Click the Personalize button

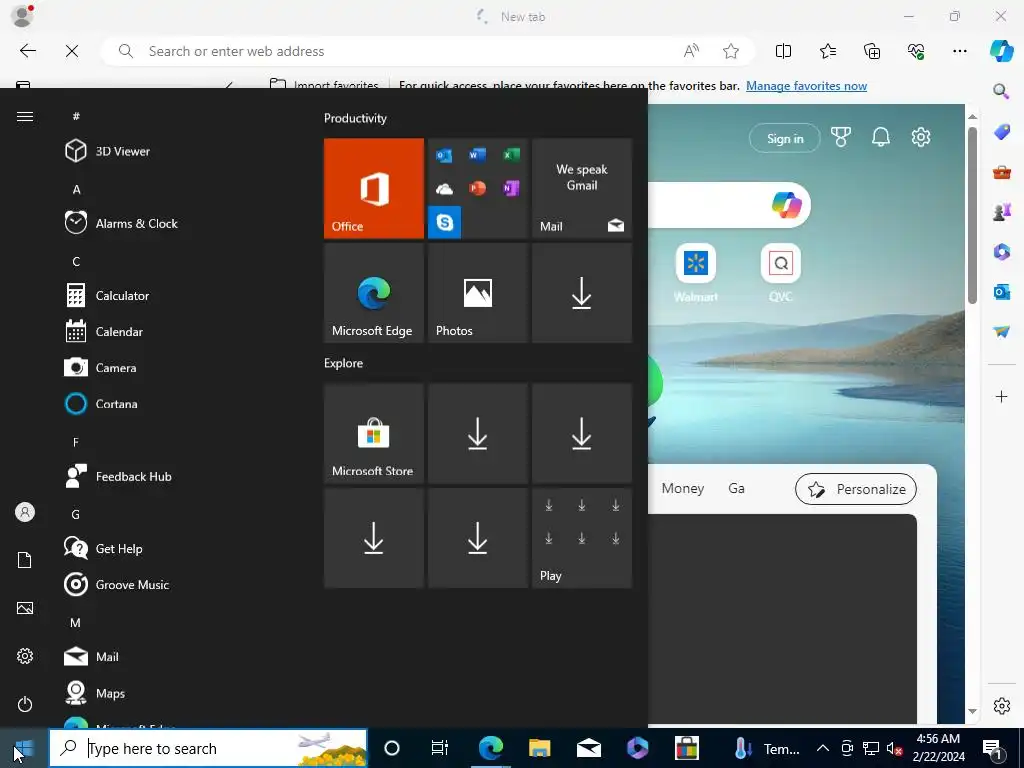(x=856, y=489)
